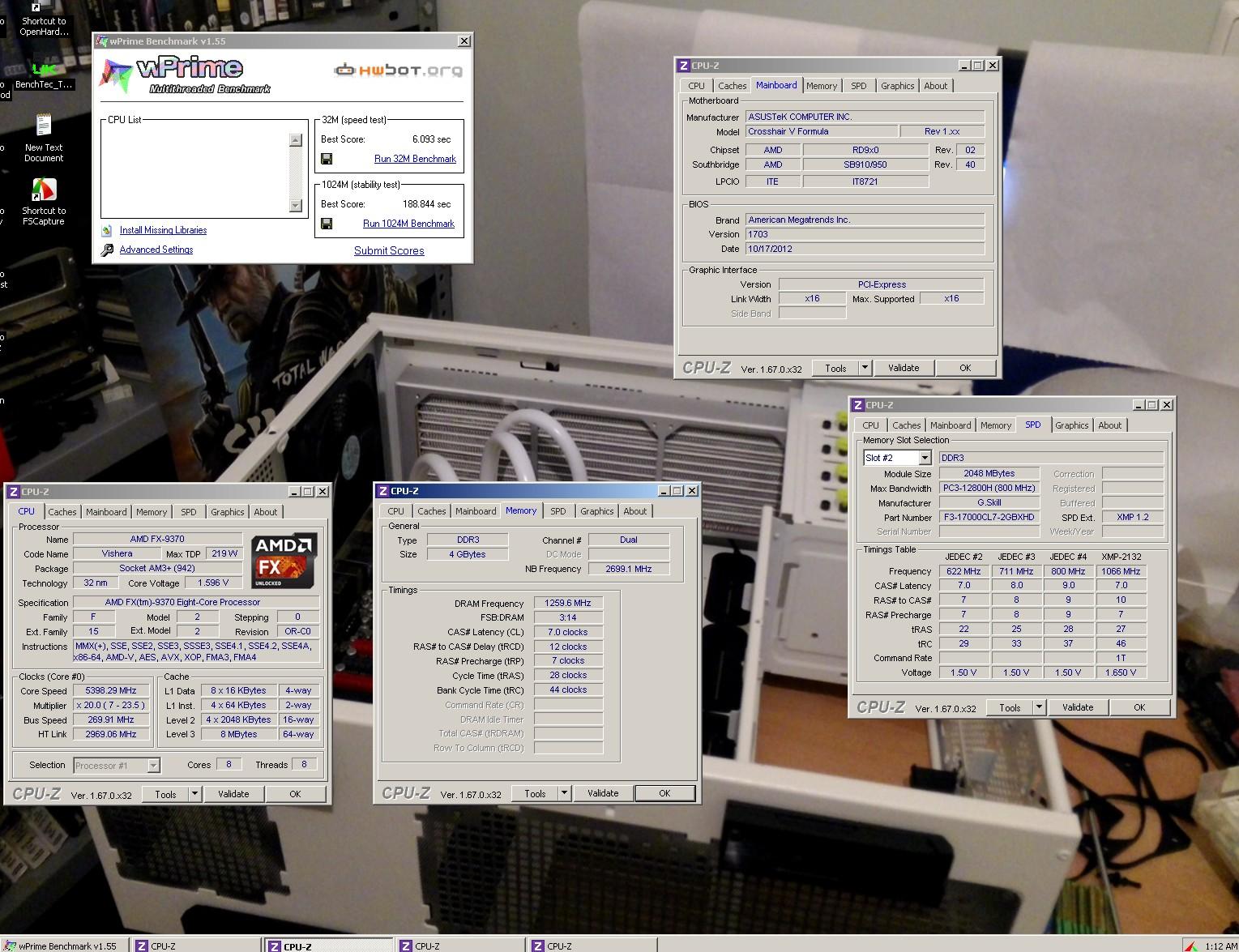Click the Part Number field F3-17000CL7-2GBXHD

[989, 517]
